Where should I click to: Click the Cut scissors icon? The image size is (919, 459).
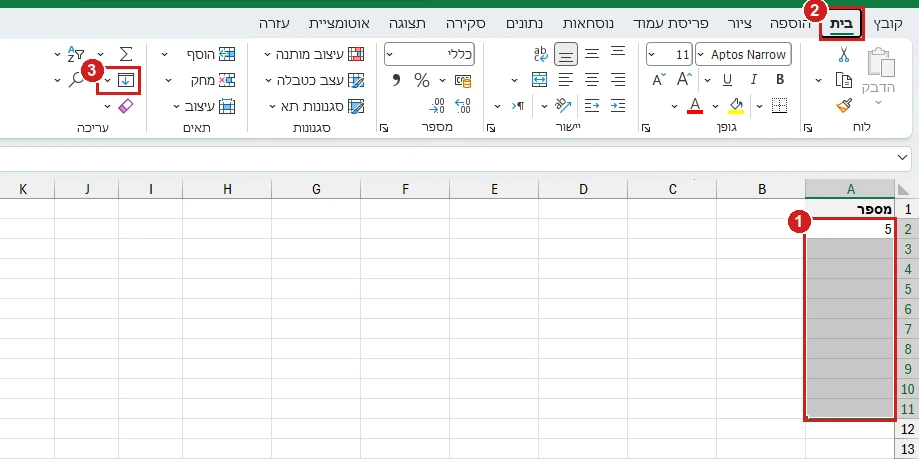pos(843,55)
